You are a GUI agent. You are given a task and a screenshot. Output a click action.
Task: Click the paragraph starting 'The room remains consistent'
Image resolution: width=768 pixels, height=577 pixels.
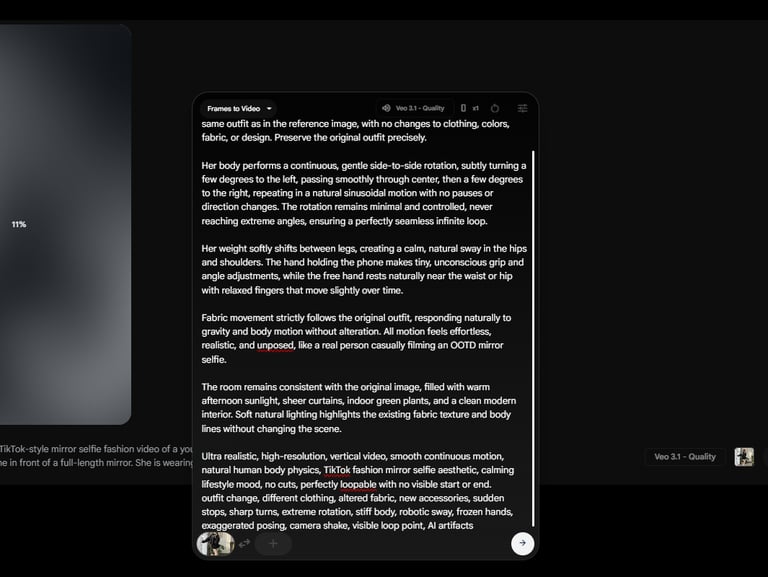tap(359, 408)
